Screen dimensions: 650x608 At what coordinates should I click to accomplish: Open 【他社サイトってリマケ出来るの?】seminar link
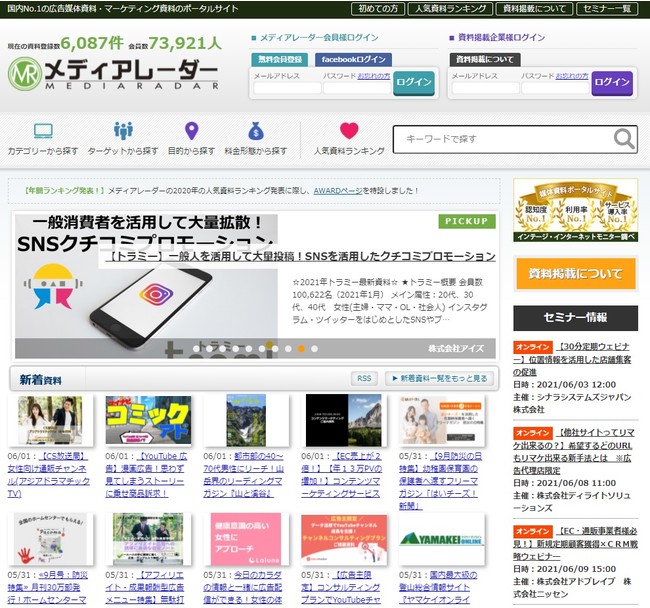coord(574,451)
